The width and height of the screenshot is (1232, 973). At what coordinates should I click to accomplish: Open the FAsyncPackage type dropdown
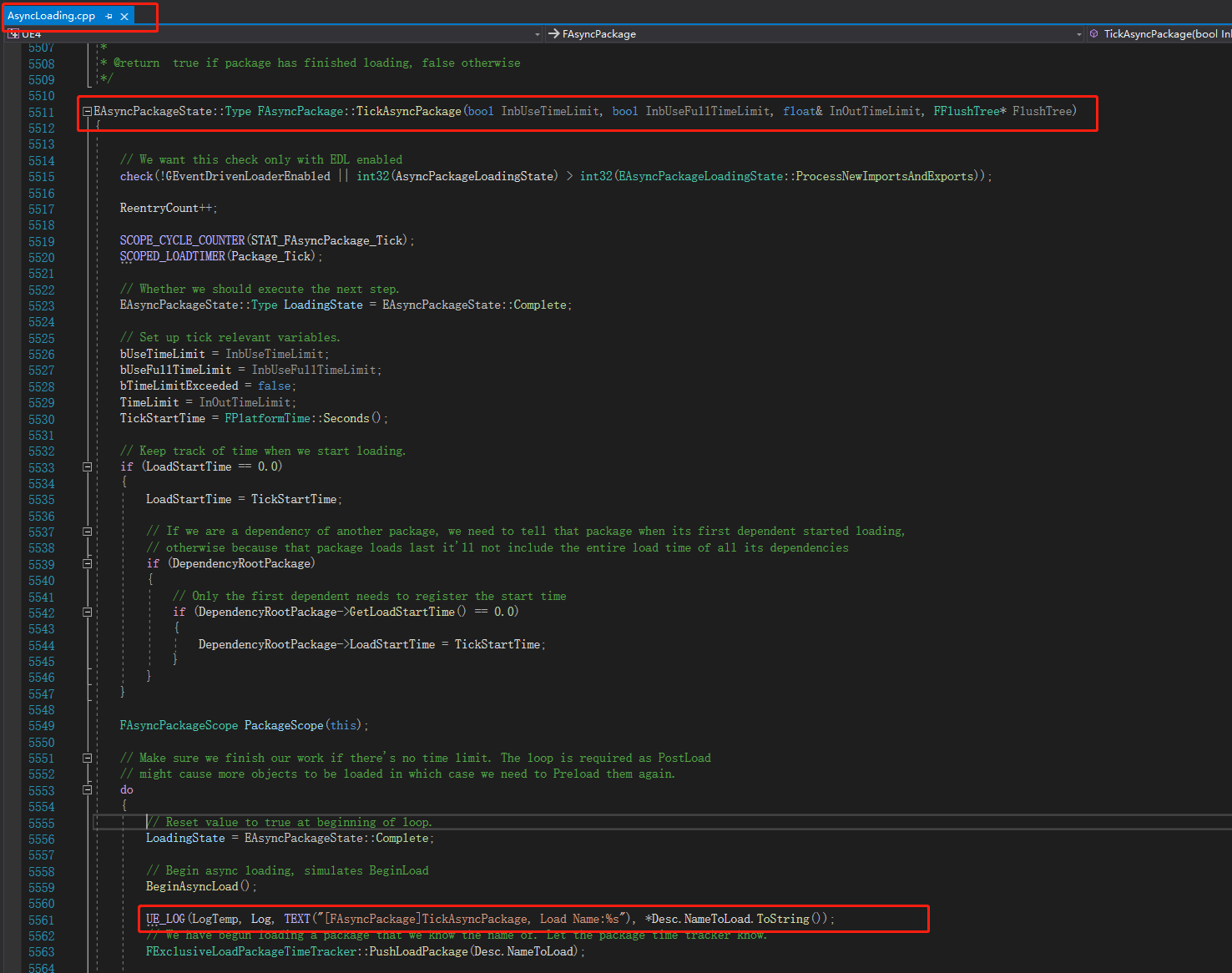tap(815, 34)
